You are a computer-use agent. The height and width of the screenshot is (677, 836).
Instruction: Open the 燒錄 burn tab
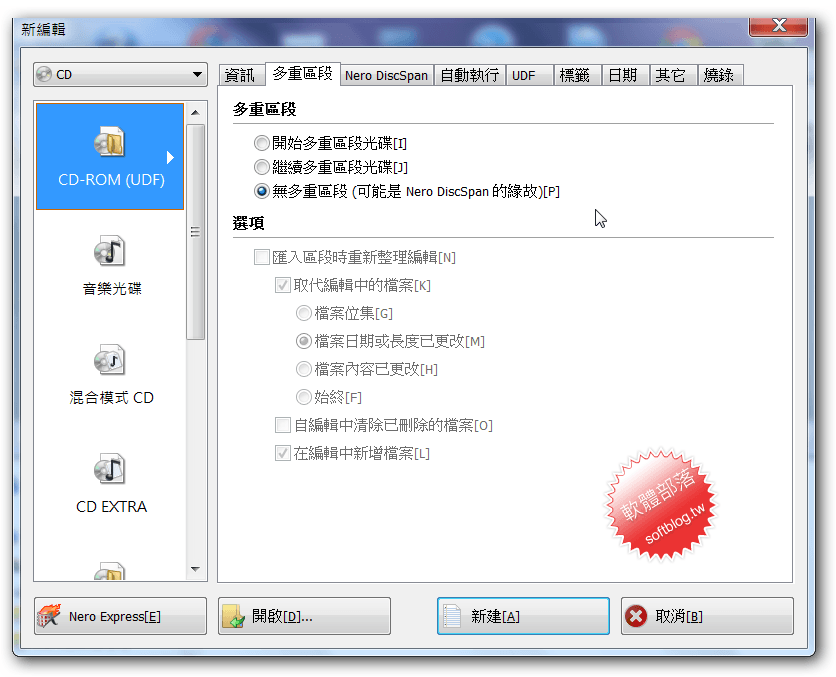point(719,75)
